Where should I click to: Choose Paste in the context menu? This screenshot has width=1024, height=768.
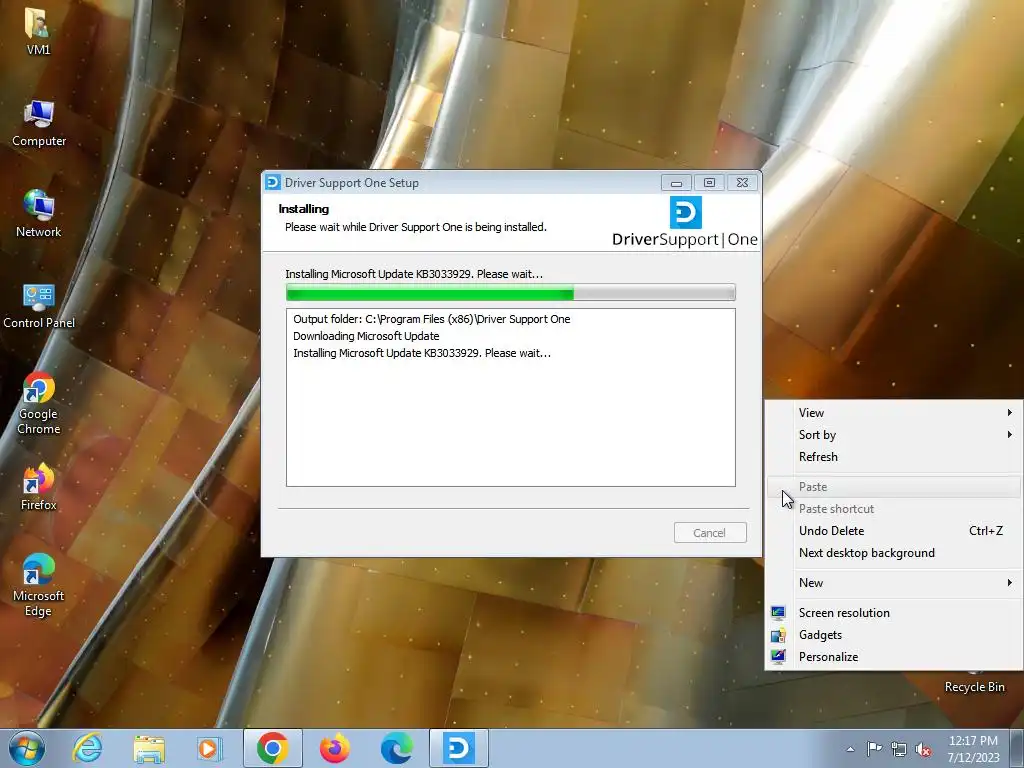click(893, 487)
